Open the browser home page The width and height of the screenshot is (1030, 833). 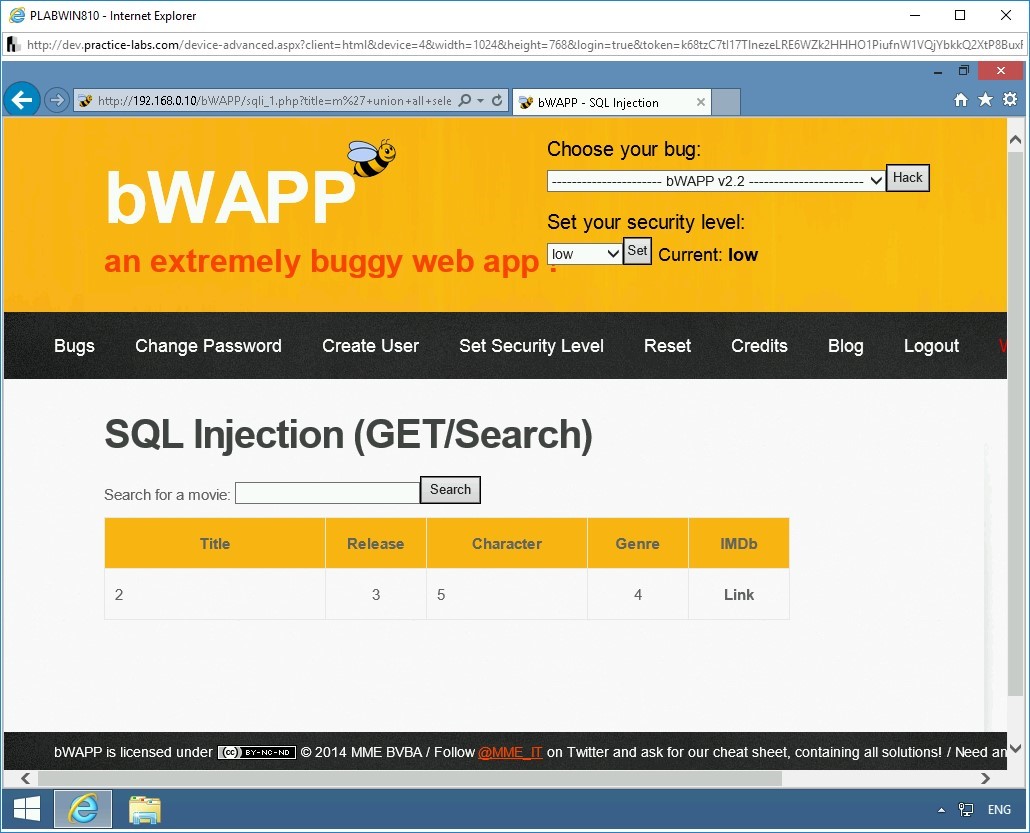[959, 100]
